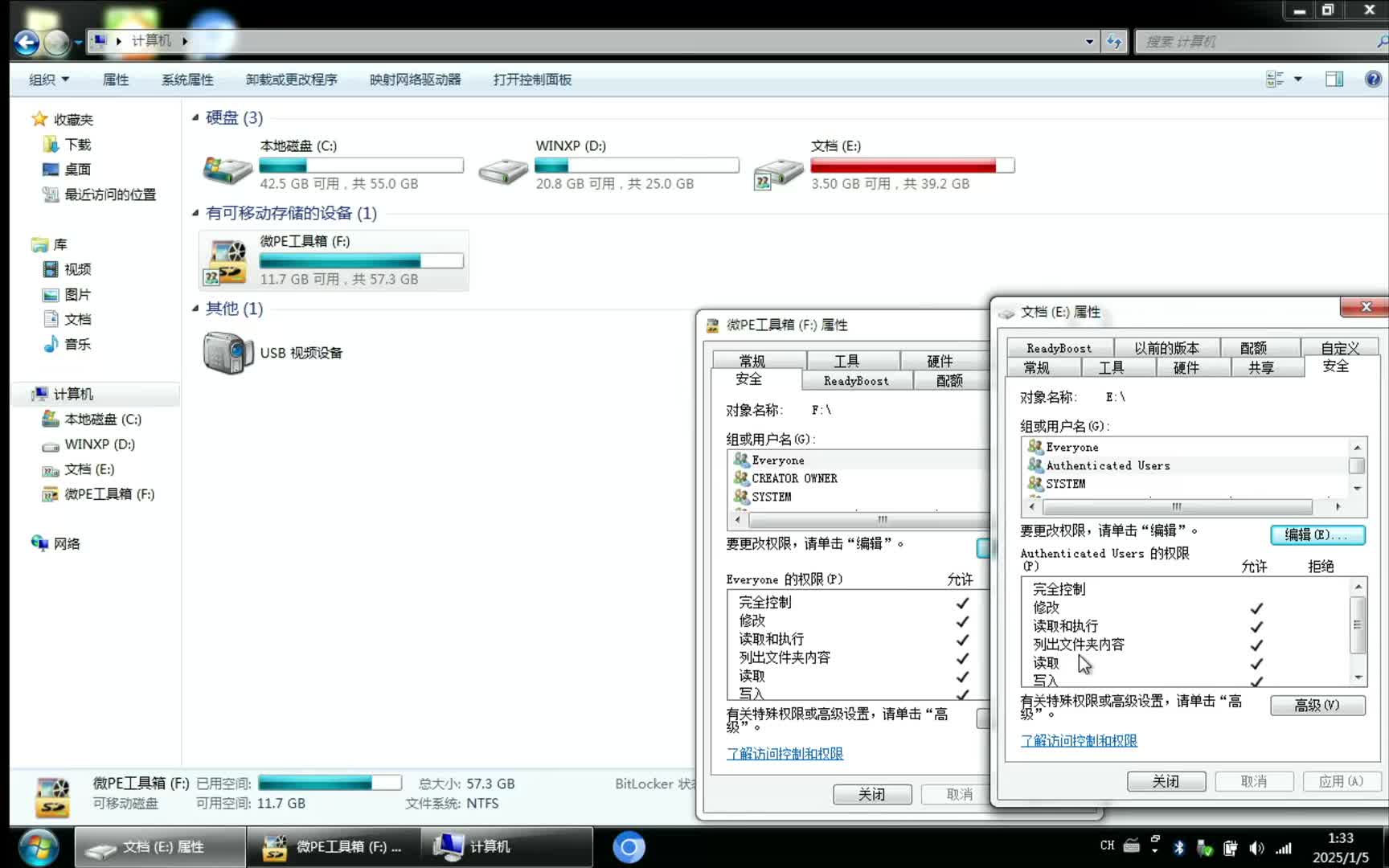The image size is (1389, 868).
Task: Click the refresh icon in address bar
Action: coord(1115,41)
